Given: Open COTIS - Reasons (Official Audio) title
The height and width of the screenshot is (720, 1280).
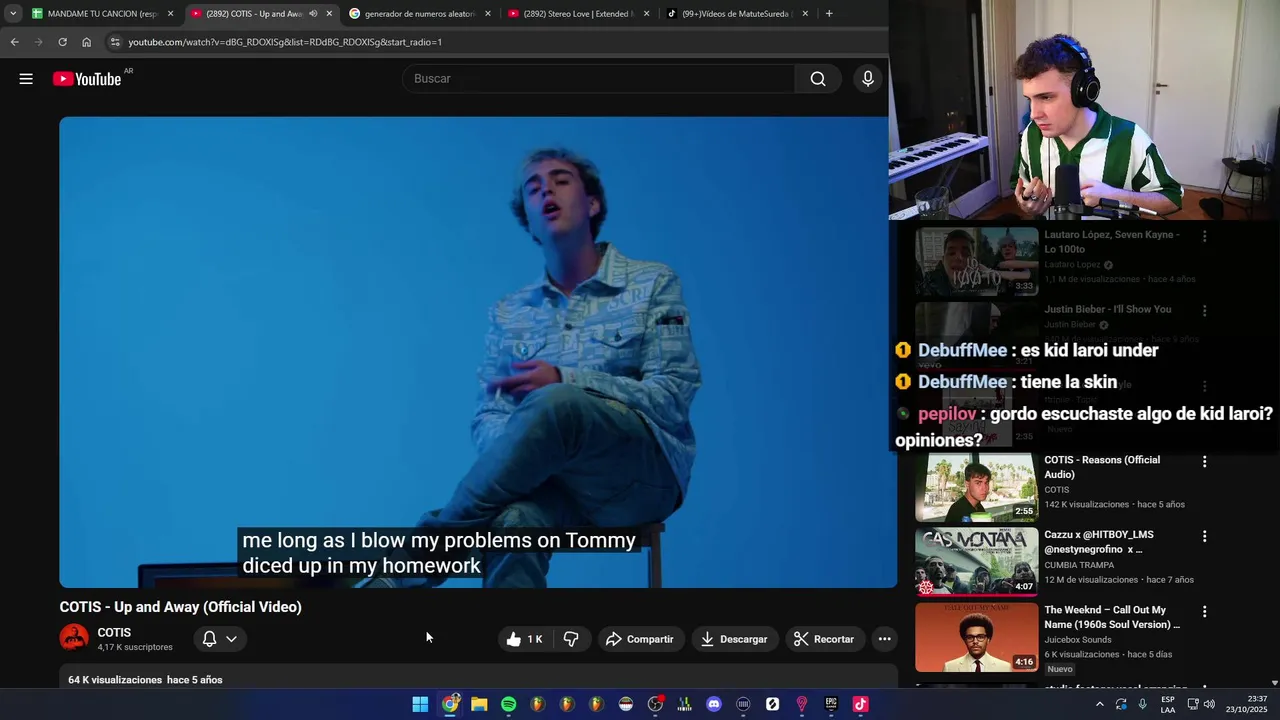Looking at the screenshot, I should (x=1102, y=467).
